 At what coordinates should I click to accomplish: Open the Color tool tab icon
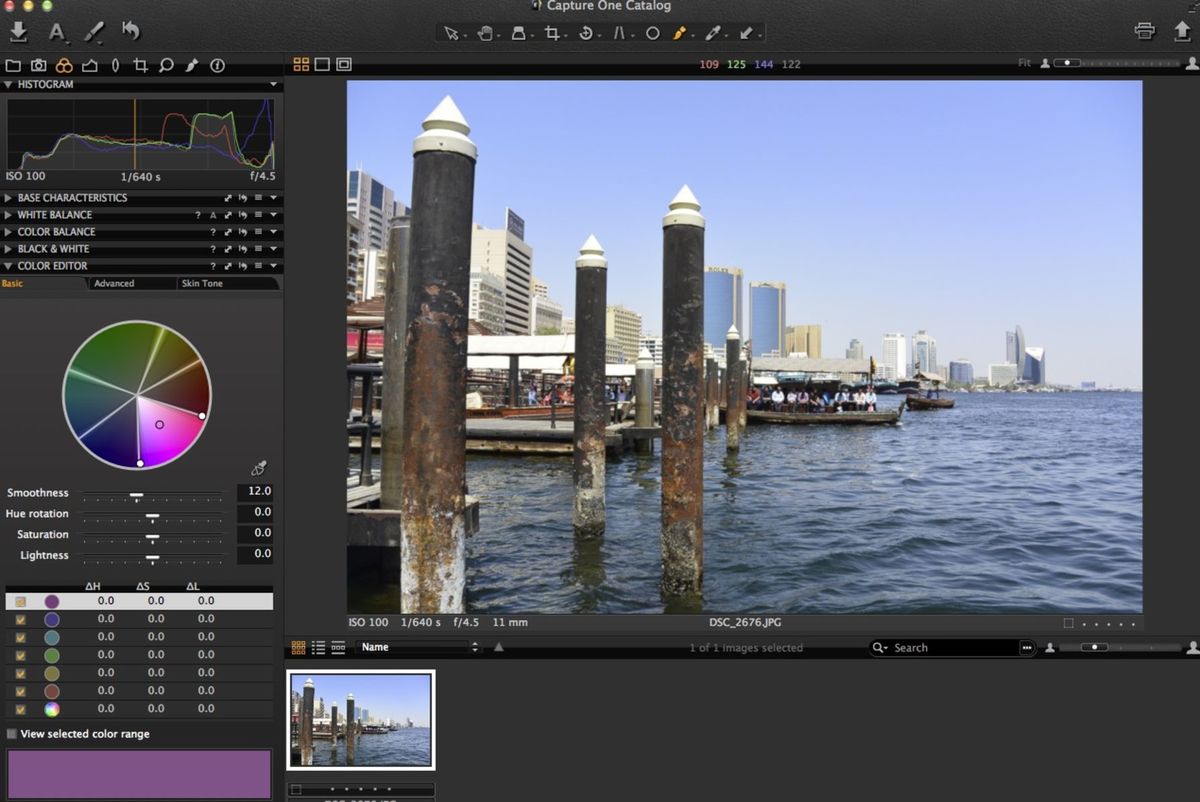pyautogui.click(x=64, y=66)
